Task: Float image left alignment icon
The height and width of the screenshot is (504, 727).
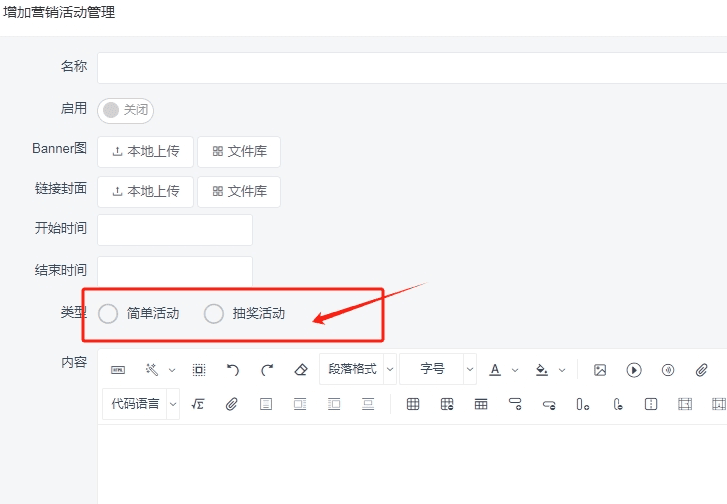Action: [x=300, y=404]
